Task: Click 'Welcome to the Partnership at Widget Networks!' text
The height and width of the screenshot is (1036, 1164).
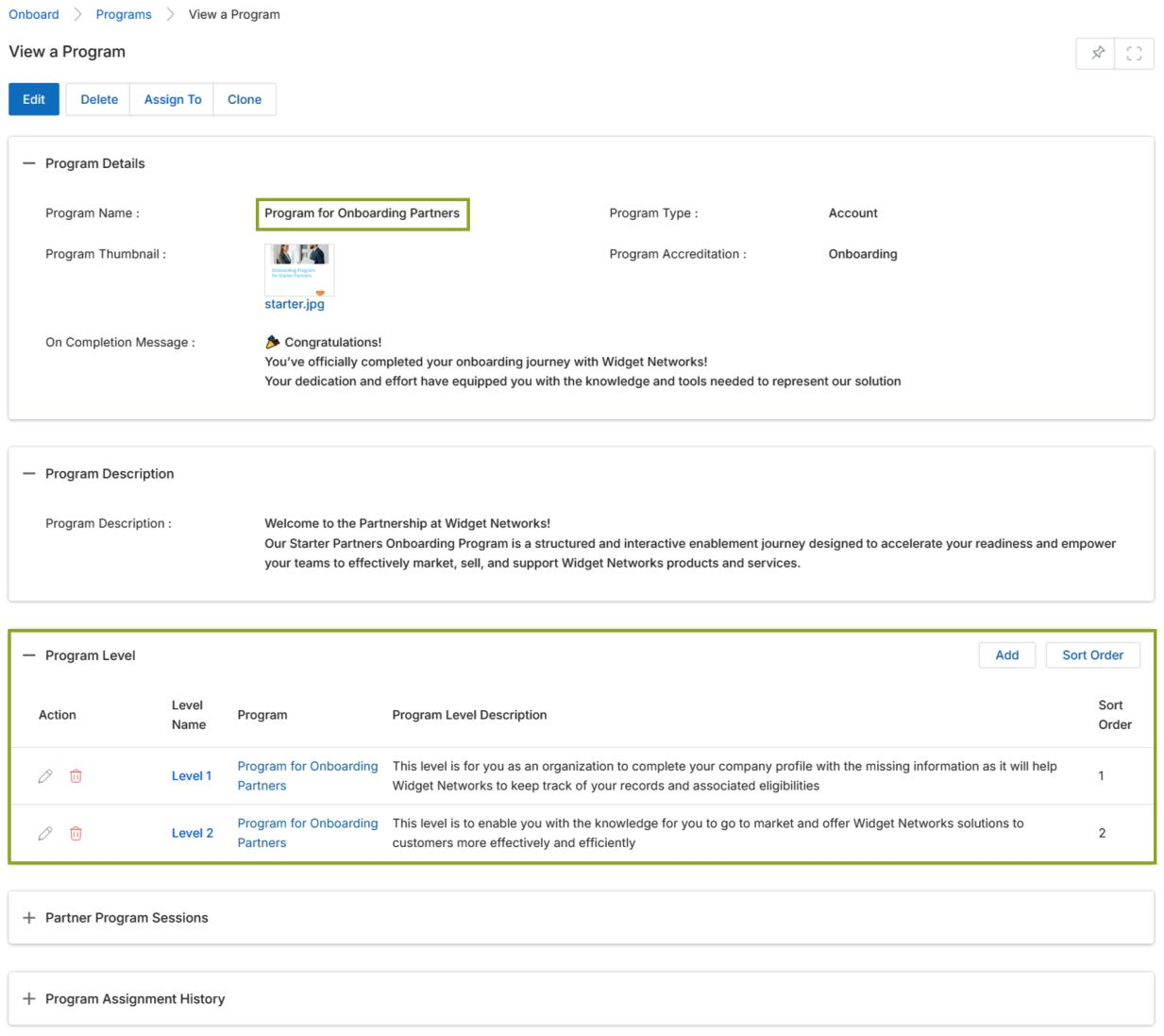Action: [407, 523]
